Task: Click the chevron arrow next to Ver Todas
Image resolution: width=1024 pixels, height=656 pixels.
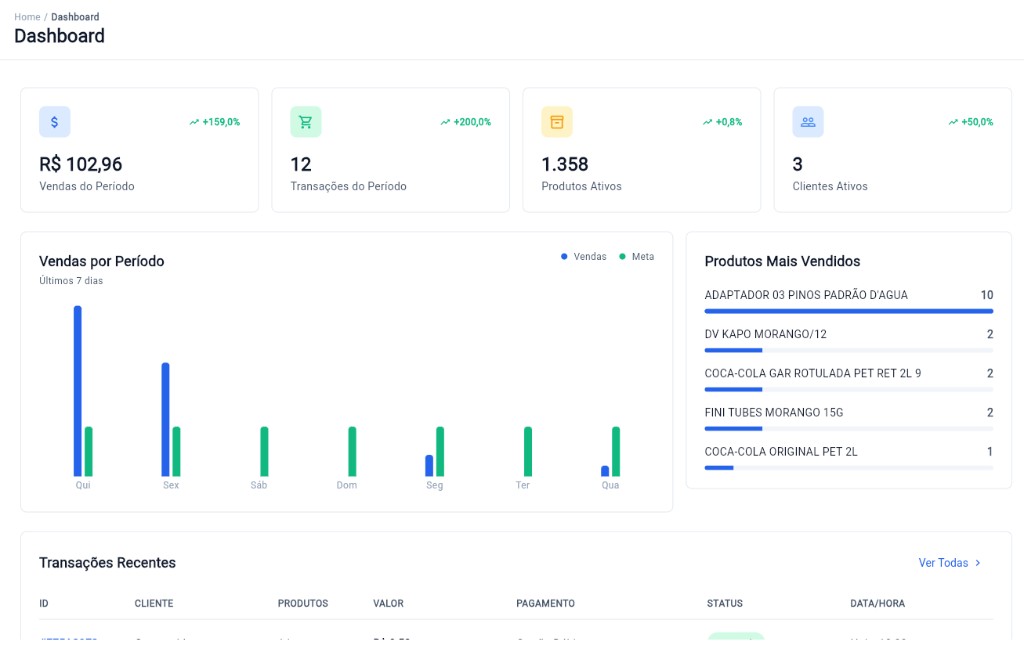Action: (978, 563)
